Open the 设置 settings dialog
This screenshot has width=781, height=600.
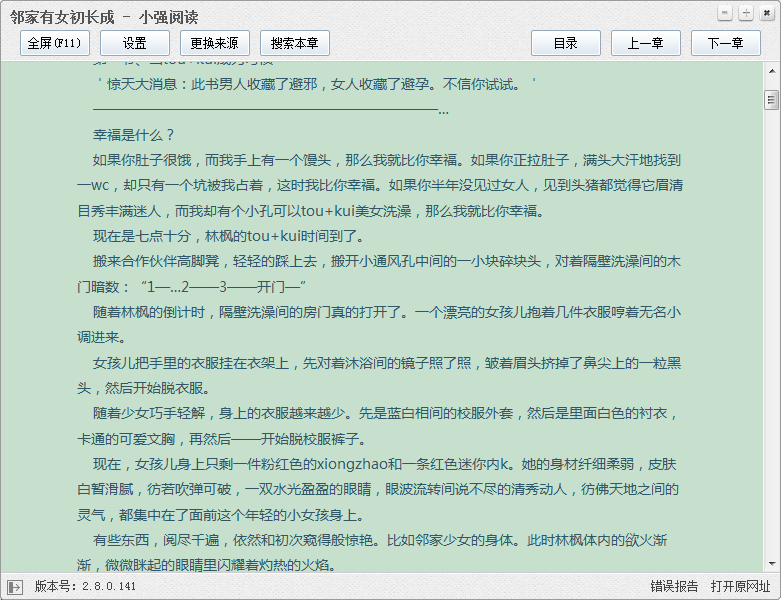point(135,43)
